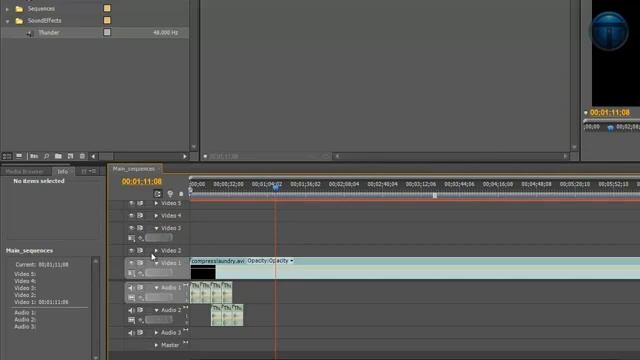Collapse Audio 2 track
This screenshot has width=640, height=360.
156,310
